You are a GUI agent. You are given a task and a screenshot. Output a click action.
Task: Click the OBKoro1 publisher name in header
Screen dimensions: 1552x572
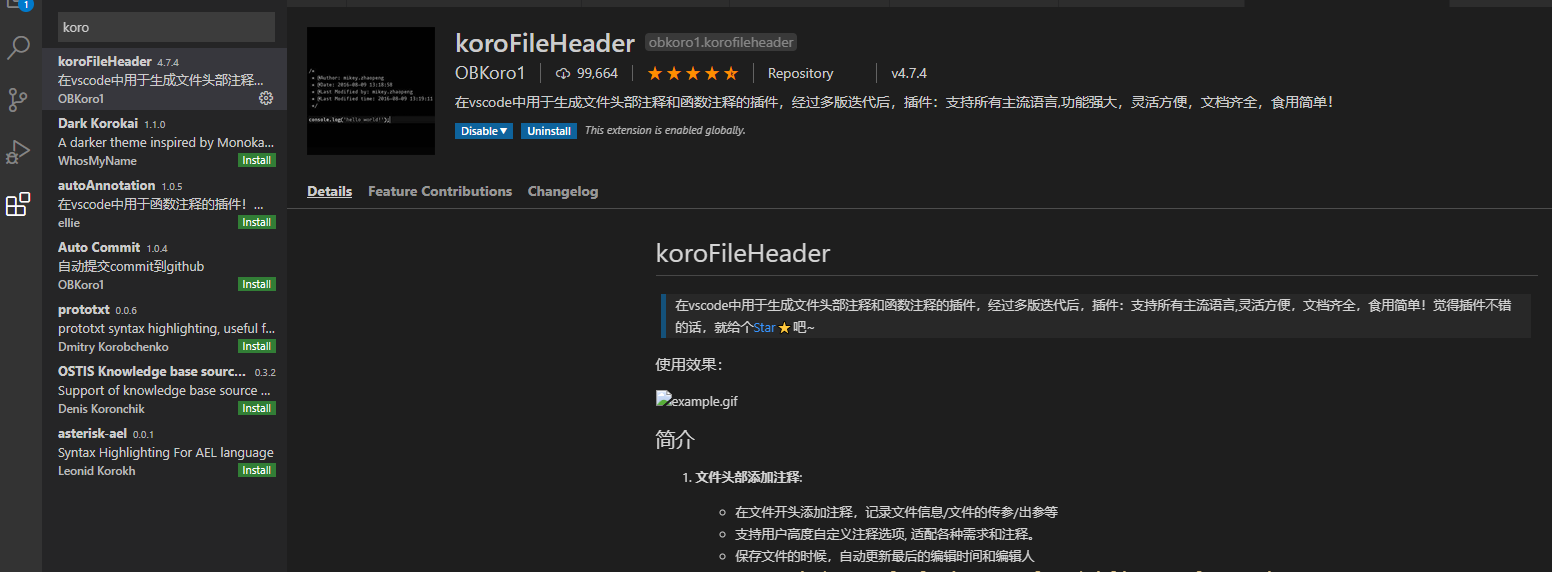(x=490, y=73)
